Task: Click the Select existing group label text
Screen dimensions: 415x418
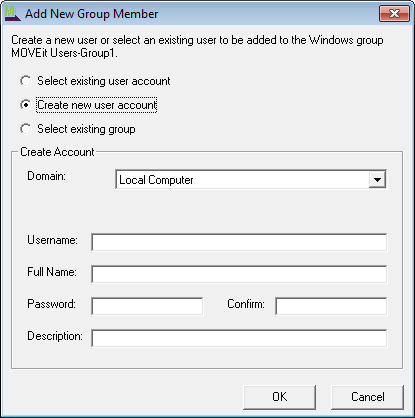Action: pyautogui.click(x=86, y=129)
